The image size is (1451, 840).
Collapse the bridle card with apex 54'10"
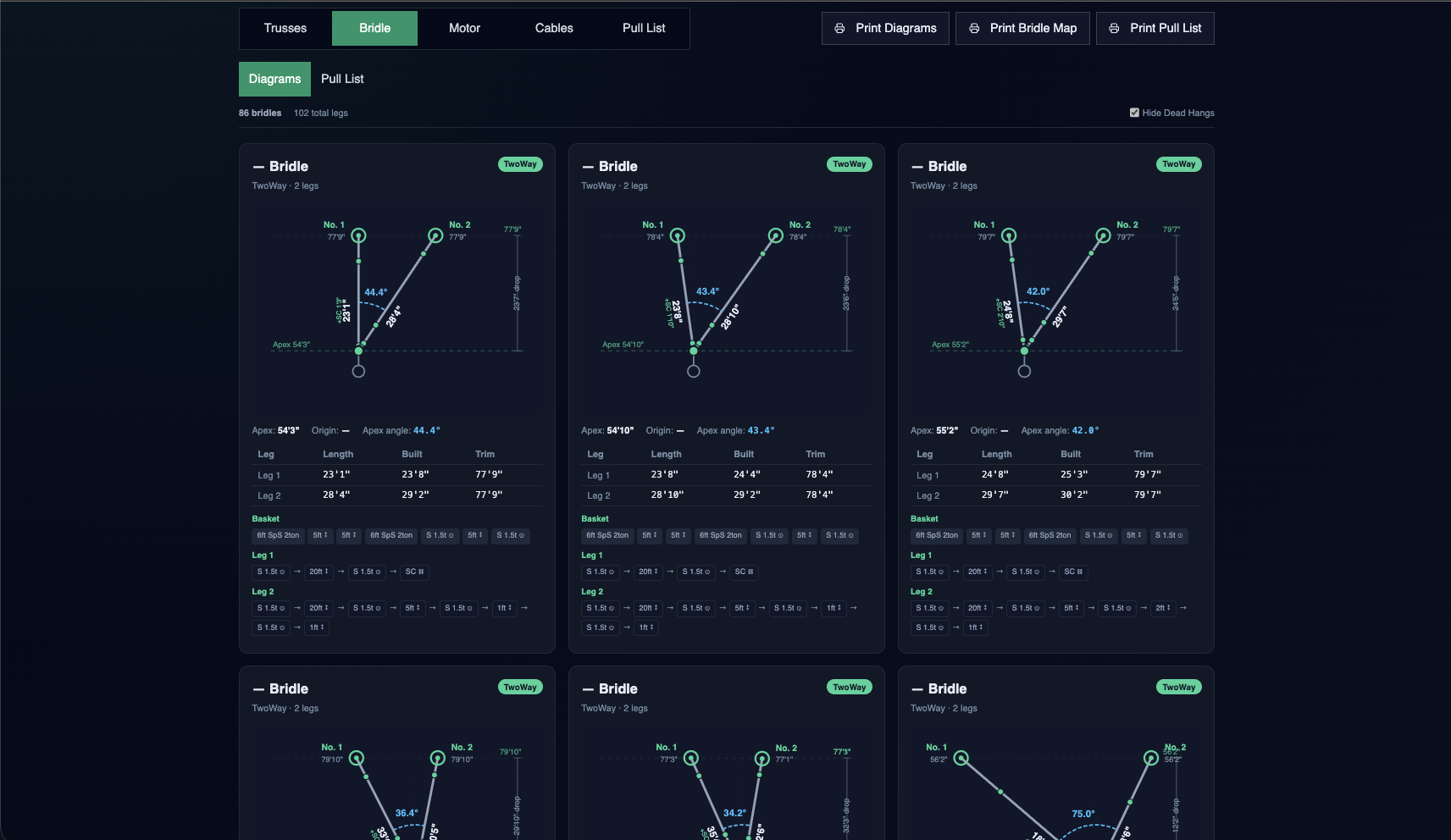pyautogui.click(x=588, y=167)
